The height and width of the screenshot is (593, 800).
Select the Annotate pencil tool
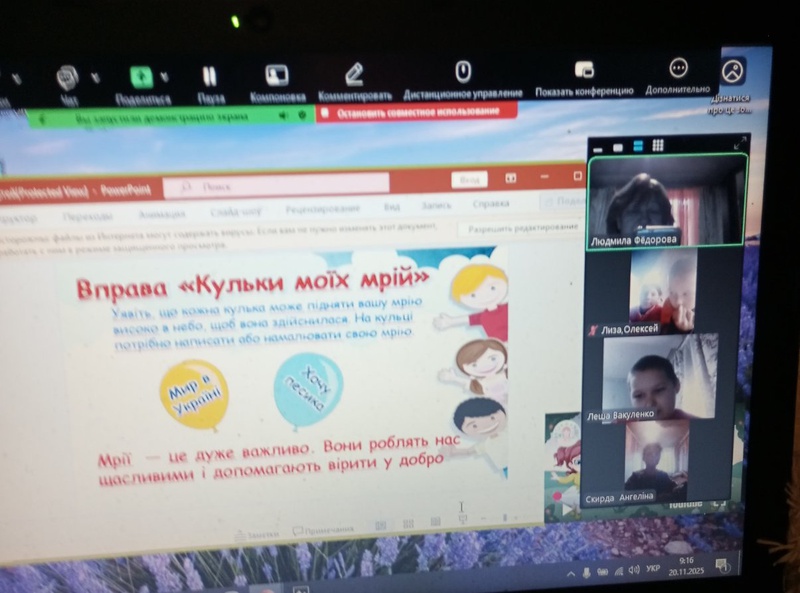point(354,73)
